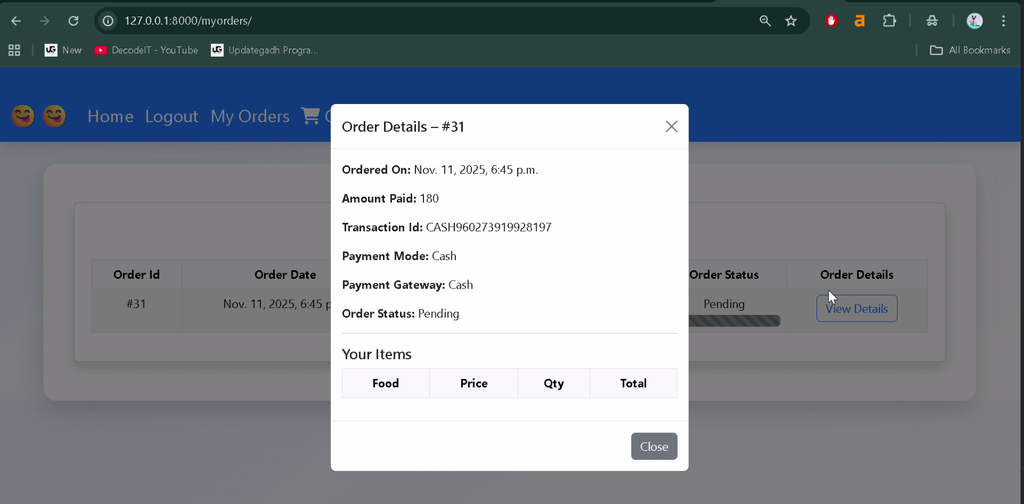Viewport: 1024px width, 504px height.
Task: Click the zoom magnifier icon in address bar
Action: point(765,21)
